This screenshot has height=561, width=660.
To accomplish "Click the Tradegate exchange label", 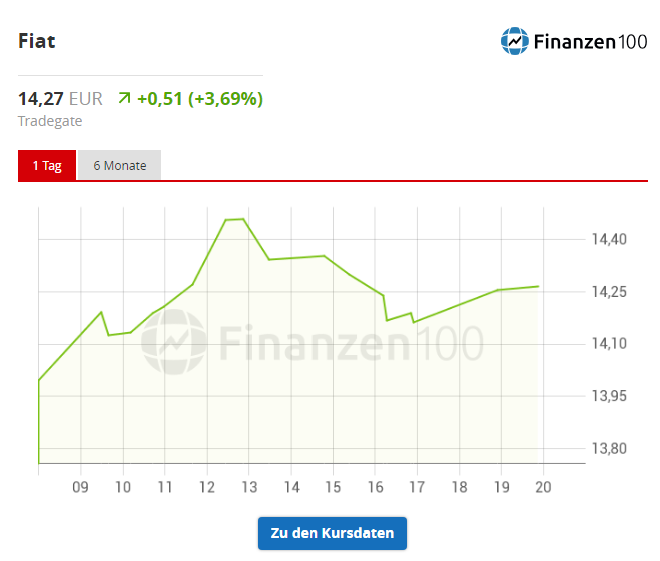I will 50,121.
